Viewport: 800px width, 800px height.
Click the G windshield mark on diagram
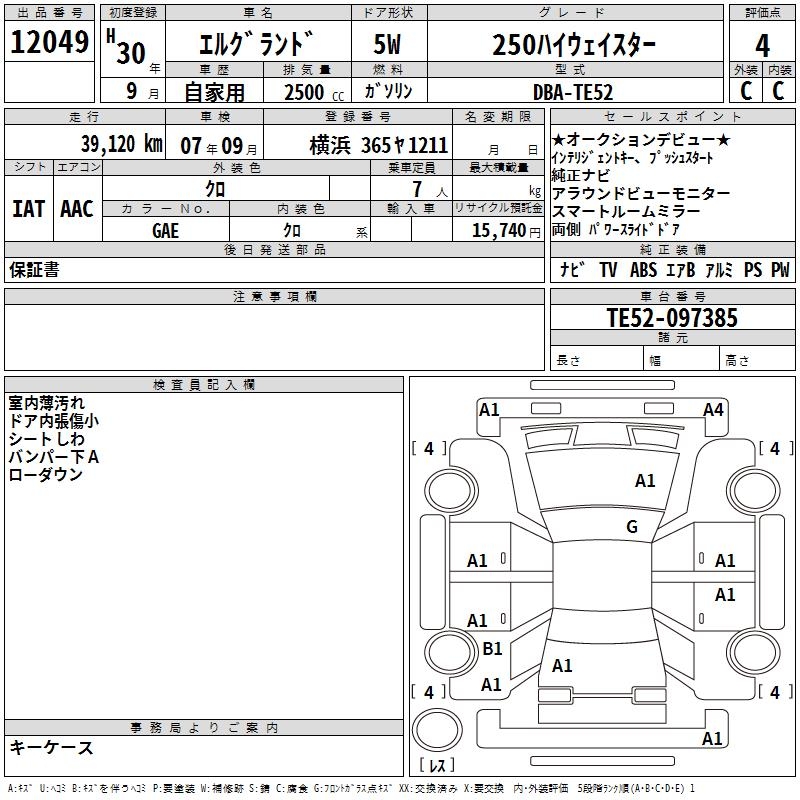click(x=632, y=526)
